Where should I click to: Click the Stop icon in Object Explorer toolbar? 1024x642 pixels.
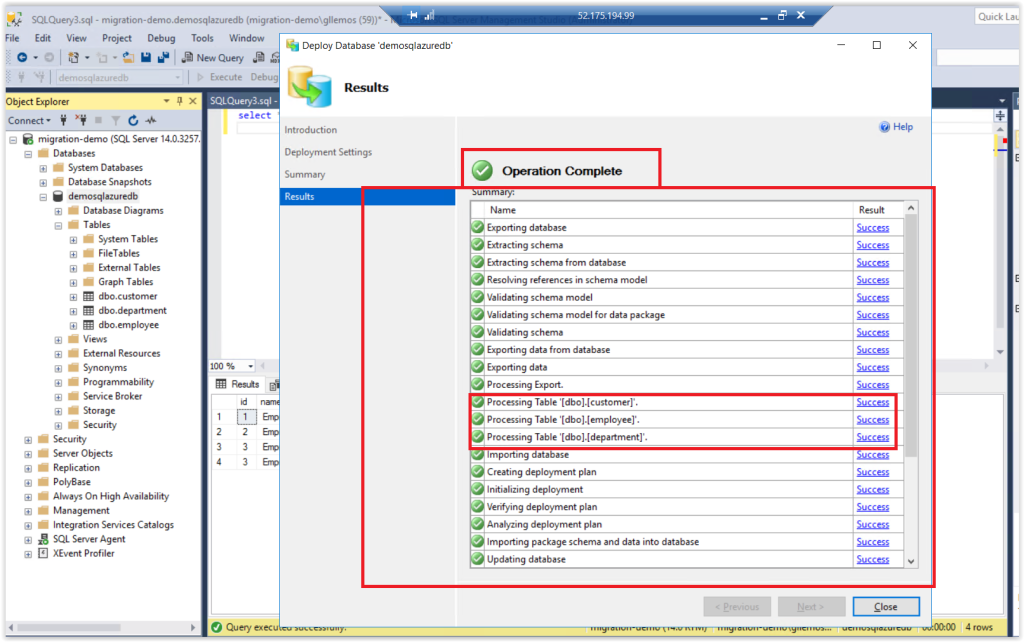click(99, 120)
